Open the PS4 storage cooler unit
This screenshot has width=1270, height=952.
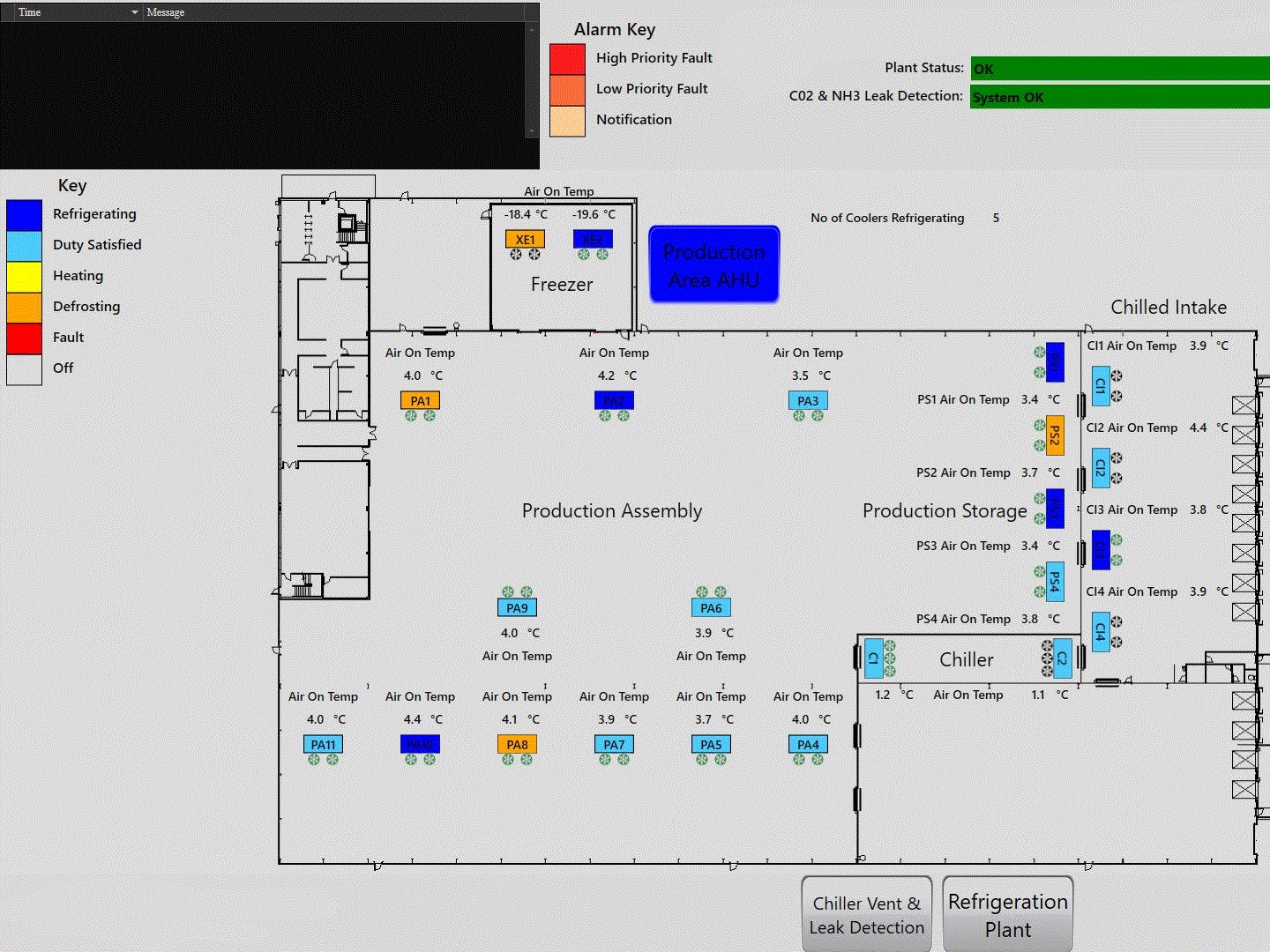(1054, 582)
